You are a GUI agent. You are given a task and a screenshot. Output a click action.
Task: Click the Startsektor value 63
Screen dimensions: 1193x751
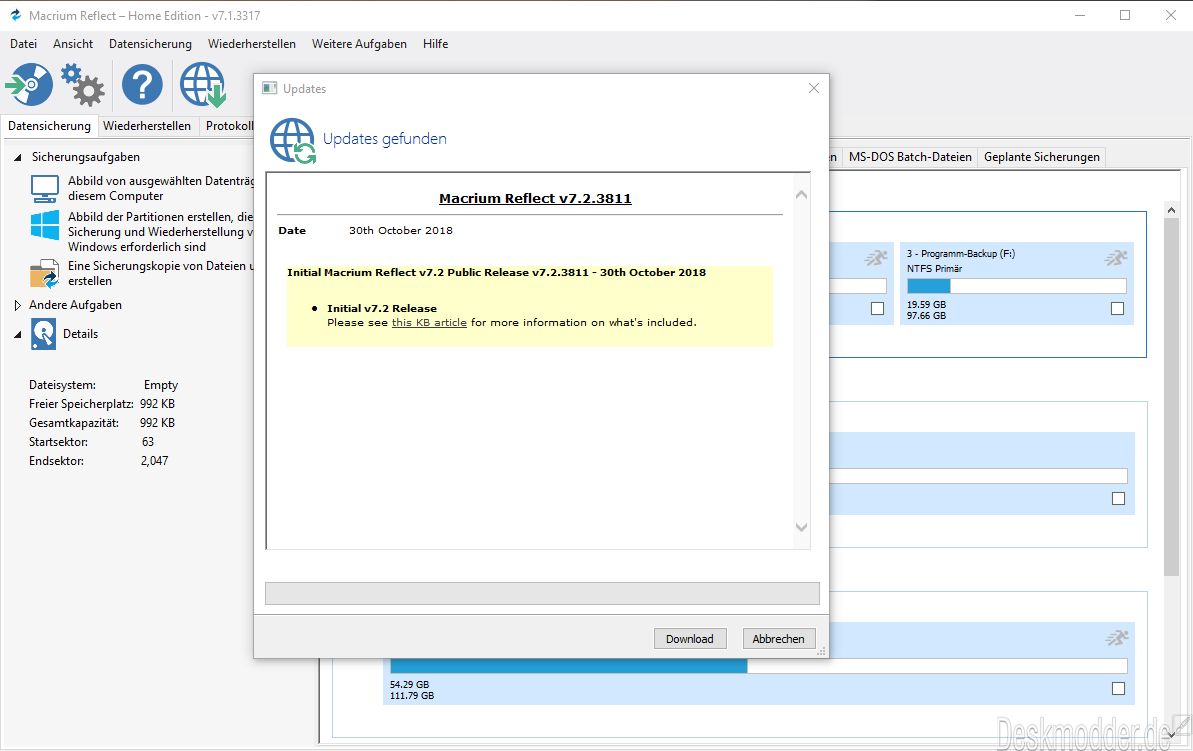click(x=148, y=442)
